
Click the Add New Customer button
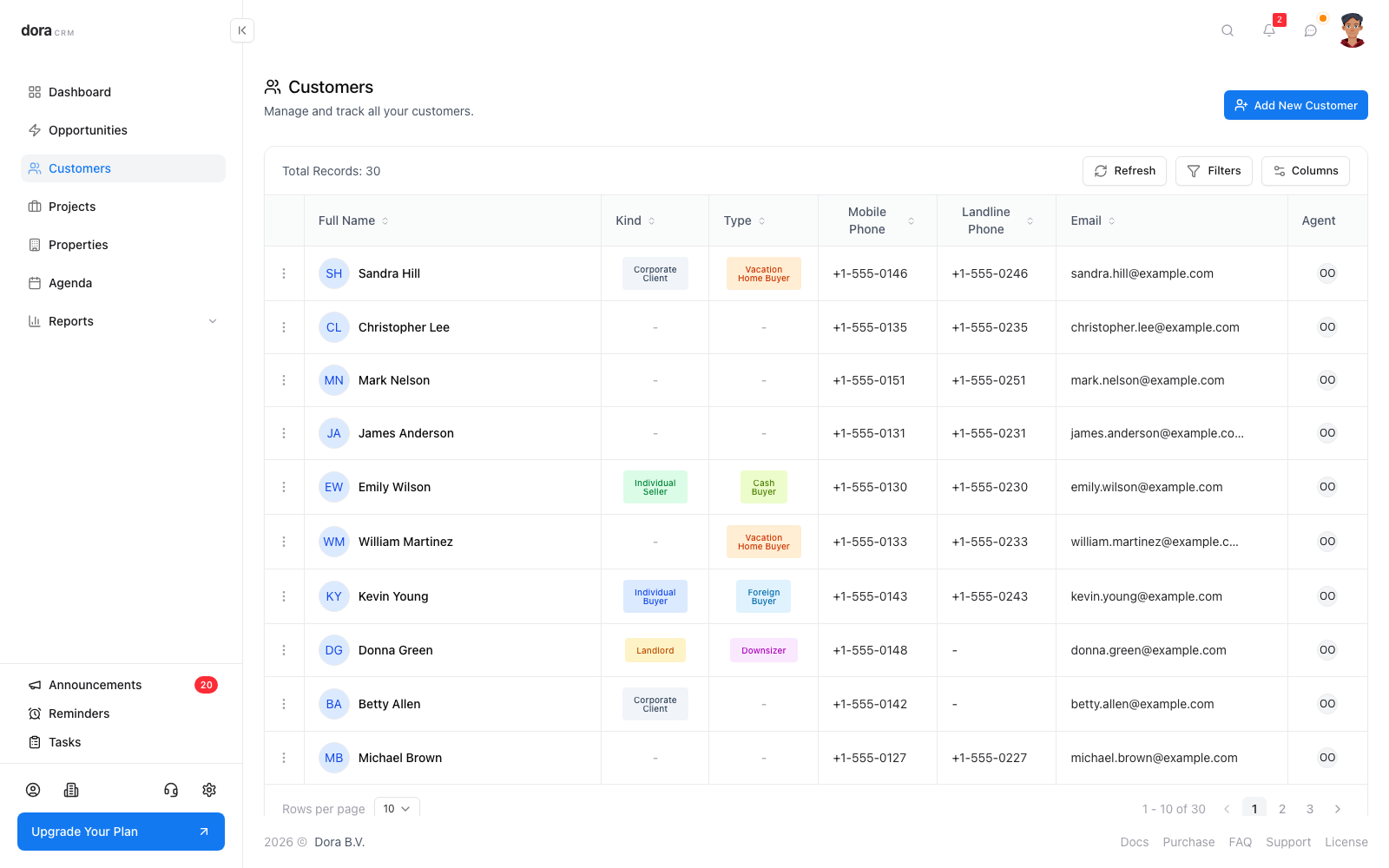pos(1296,105)
